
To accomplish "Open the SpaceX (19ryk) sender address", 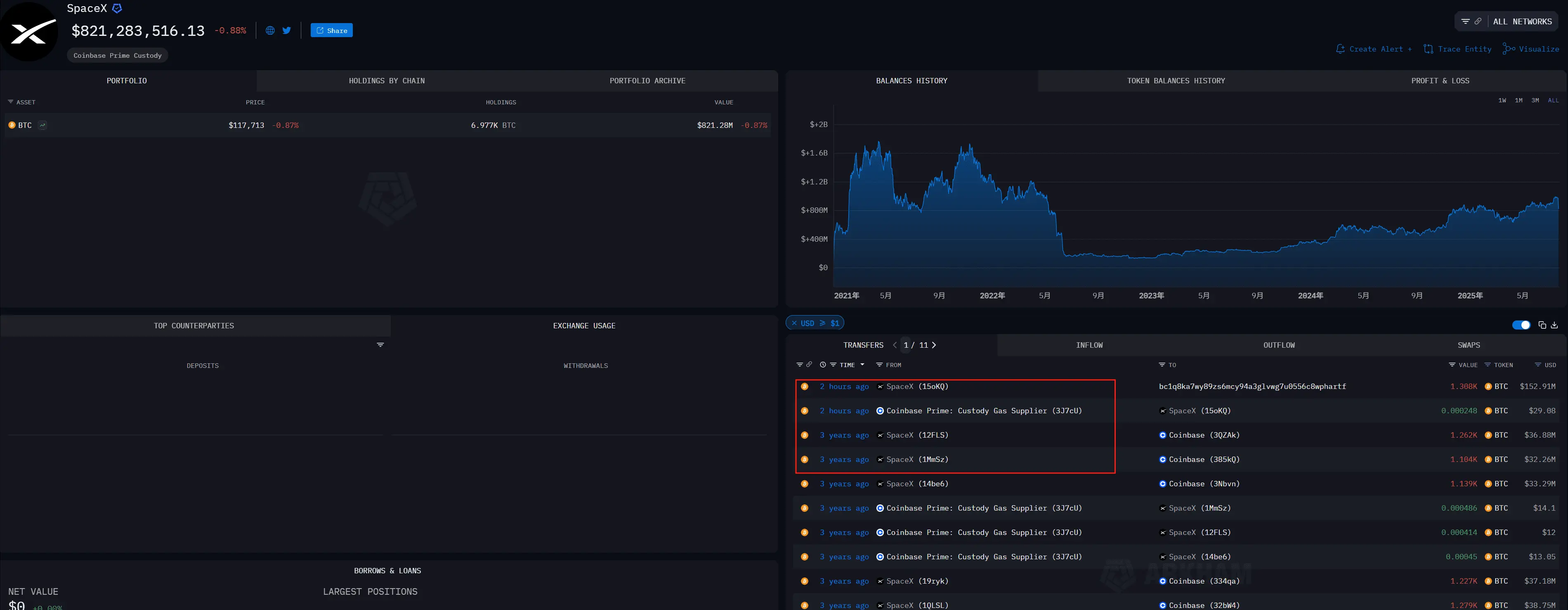I will click(x=912, y=582).
